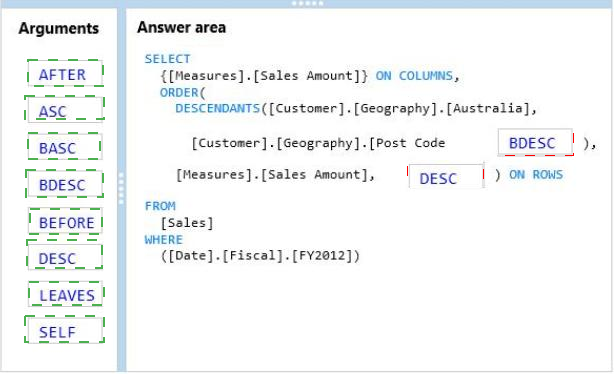
Task: Click the ON ROWS text
Action: (536, 175)
